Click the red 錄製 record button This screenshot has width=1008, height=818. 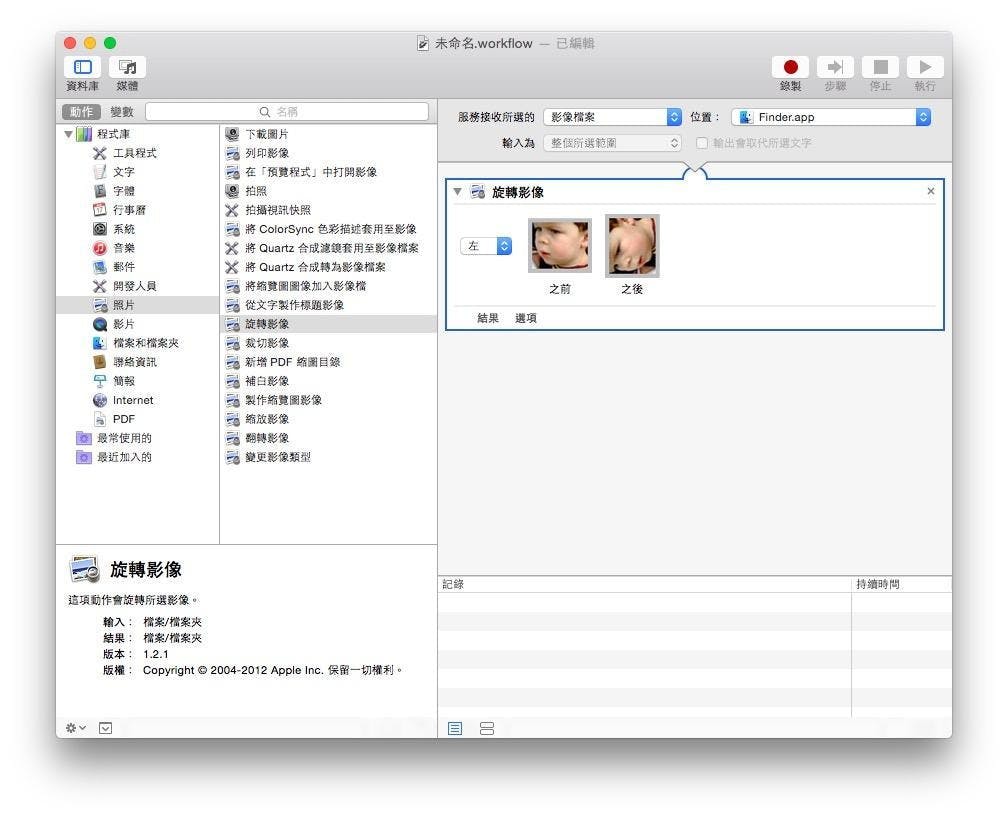pos(790,67)
